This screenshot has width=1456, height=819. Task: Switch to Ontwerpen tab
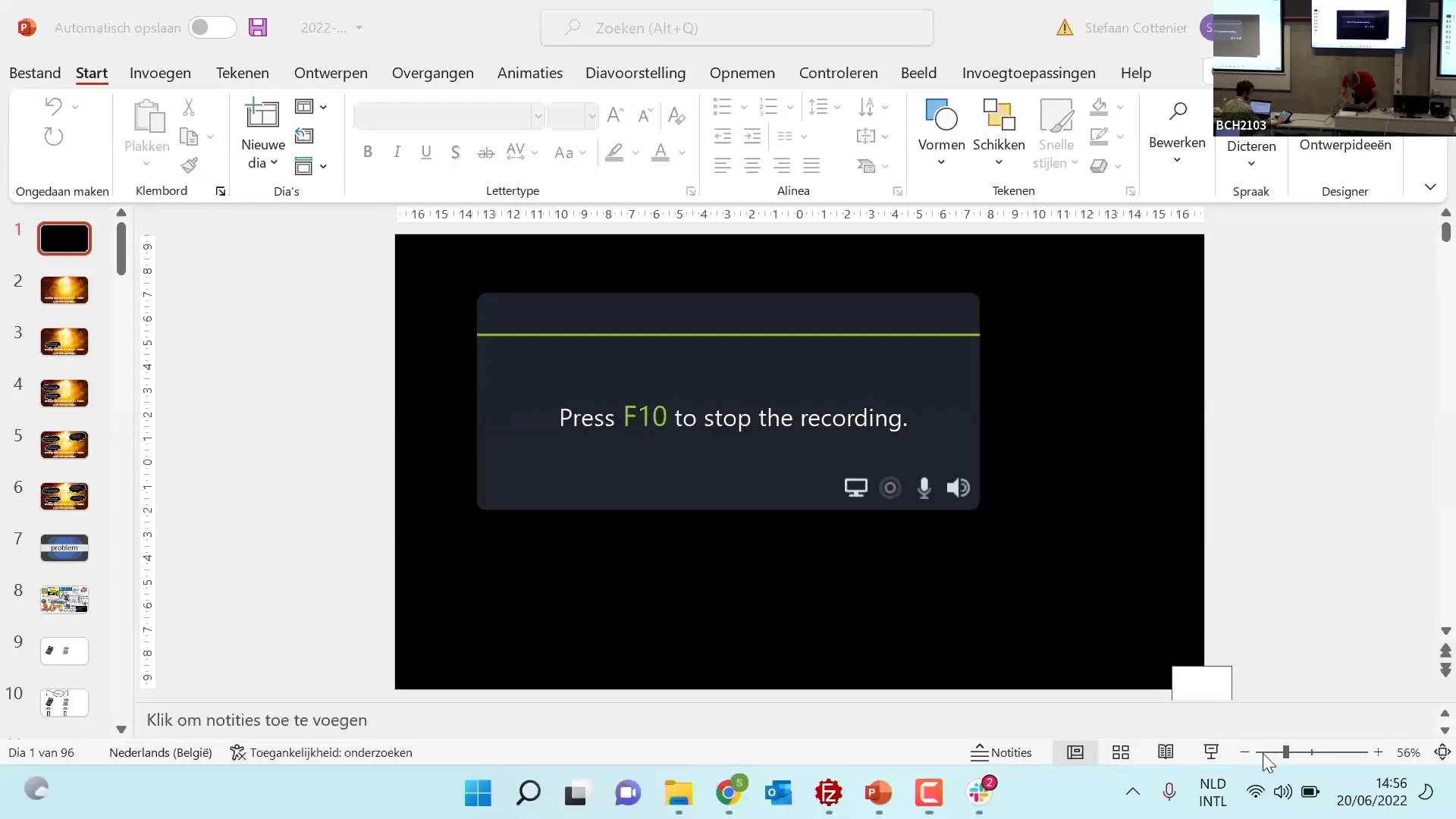331,73
